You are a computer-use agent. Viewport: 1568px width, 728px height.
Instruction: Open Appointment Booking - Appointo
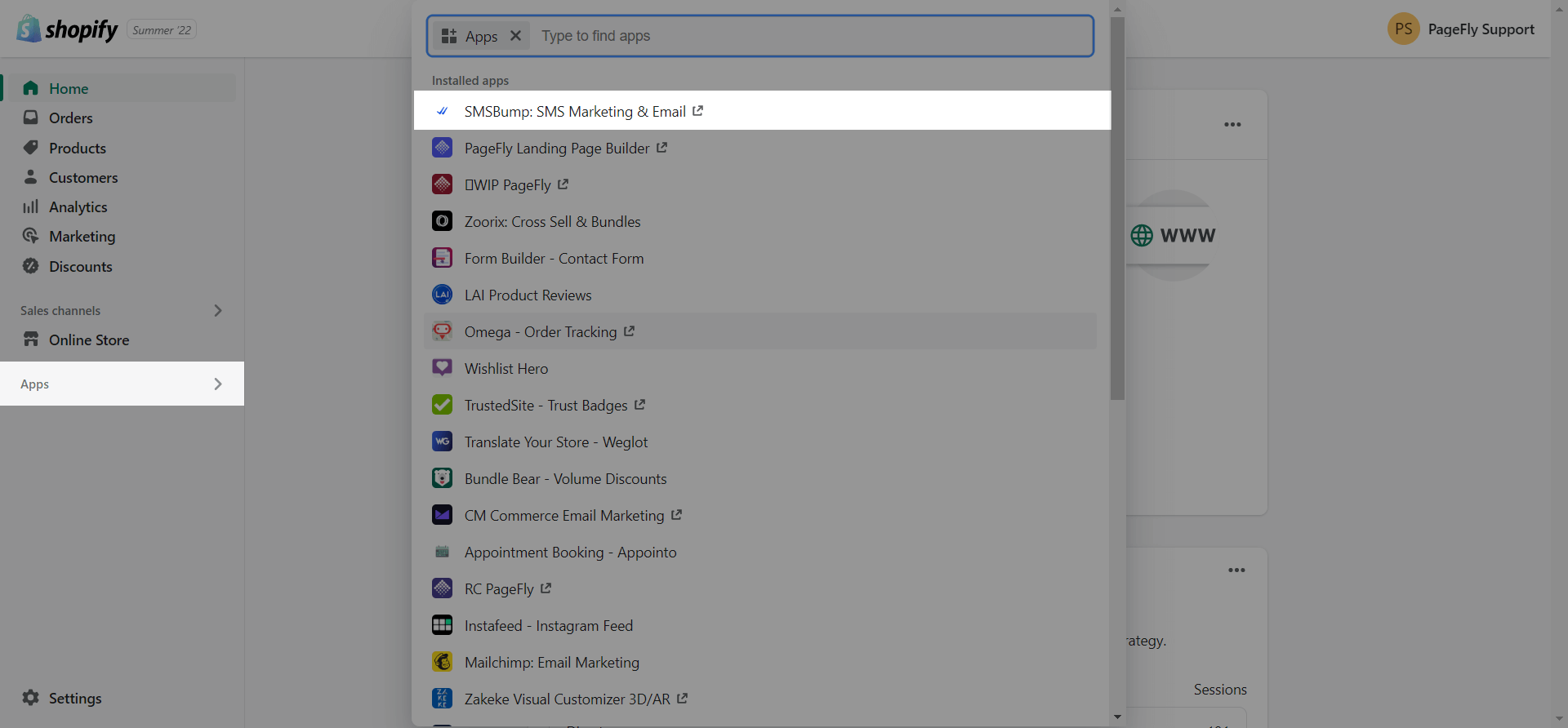pyautogui.click(x=759, y=552)
